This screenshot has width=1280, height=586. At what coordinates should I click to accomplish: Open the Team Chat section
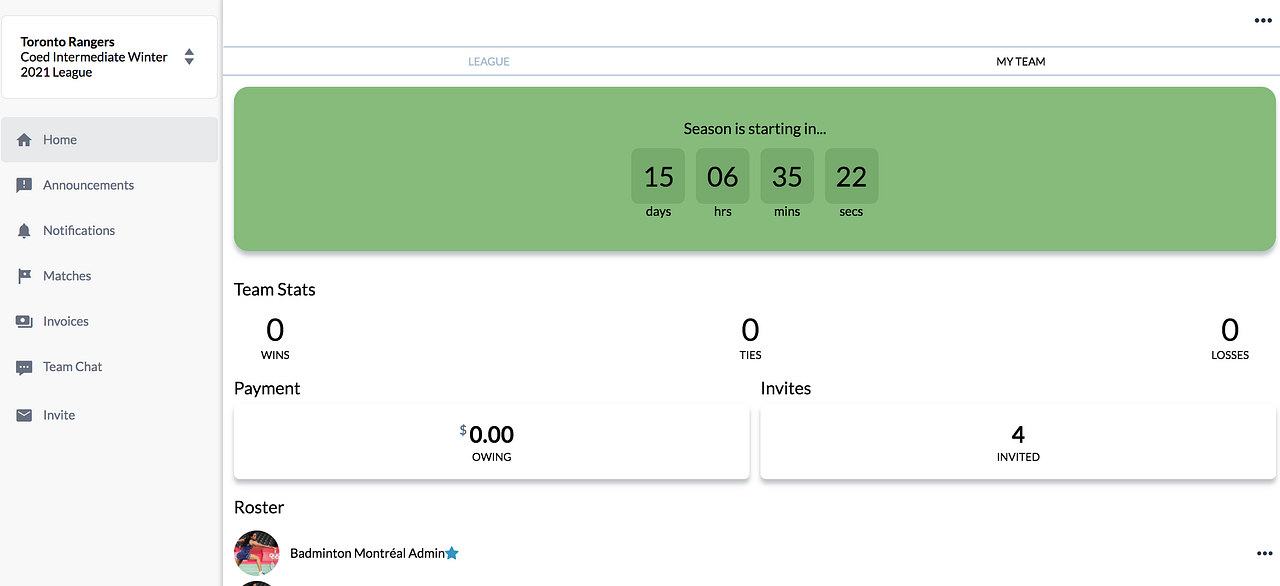[73, 367]
